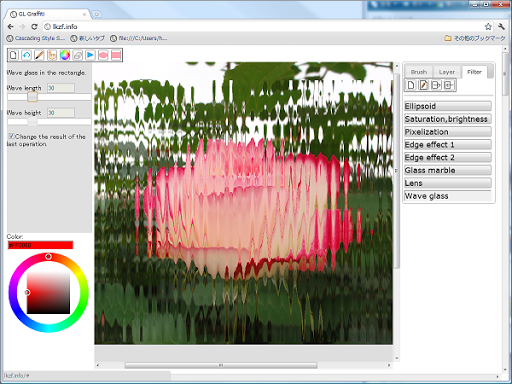The height and width of the screenshot is (384, 512).
Task: Click the saturation square in the color picker
Action: point(48,292)
